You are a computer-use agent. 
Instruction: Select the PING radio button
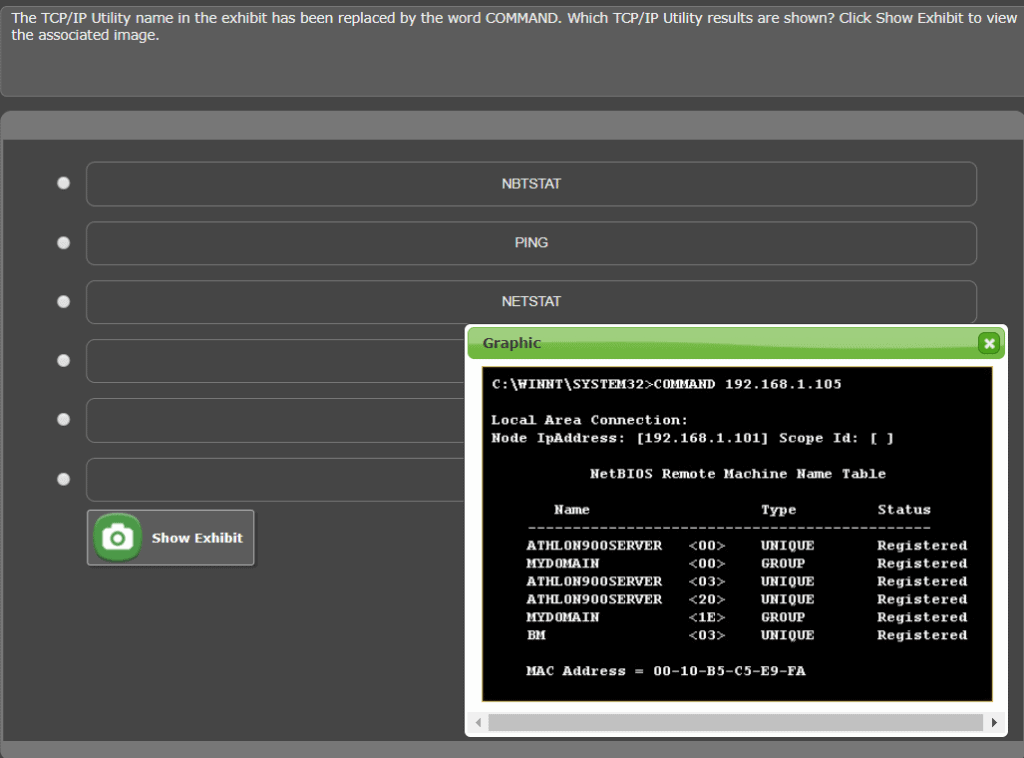tap(63, 243)
